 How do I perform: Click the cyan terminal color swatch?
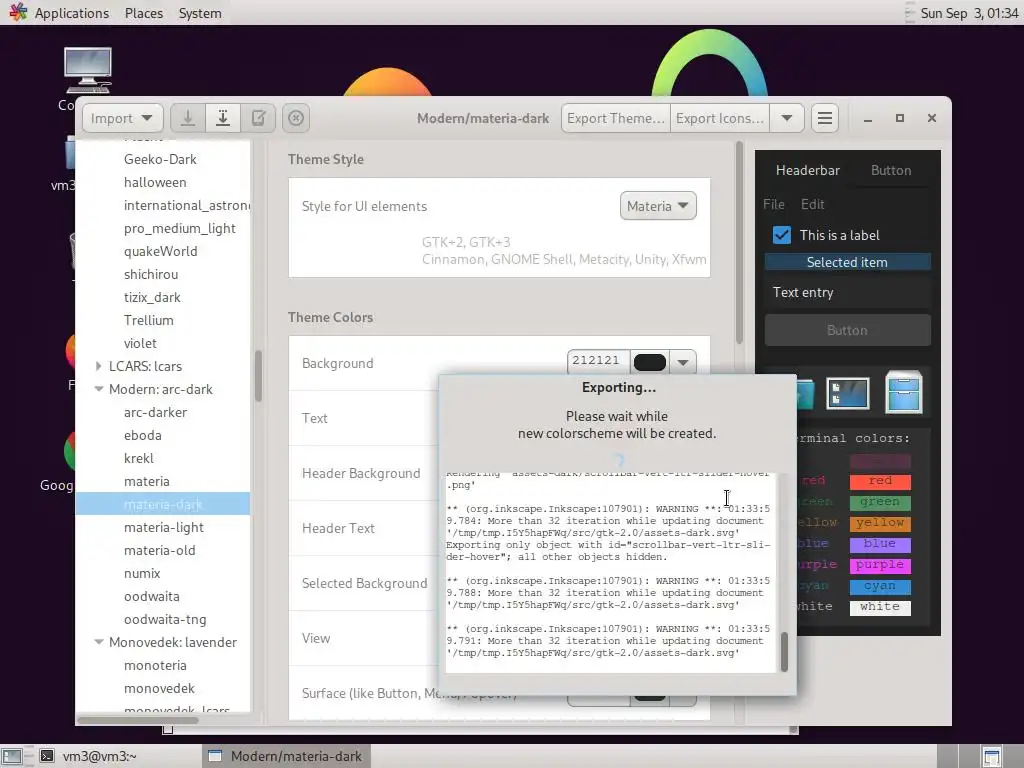point(880,586)
